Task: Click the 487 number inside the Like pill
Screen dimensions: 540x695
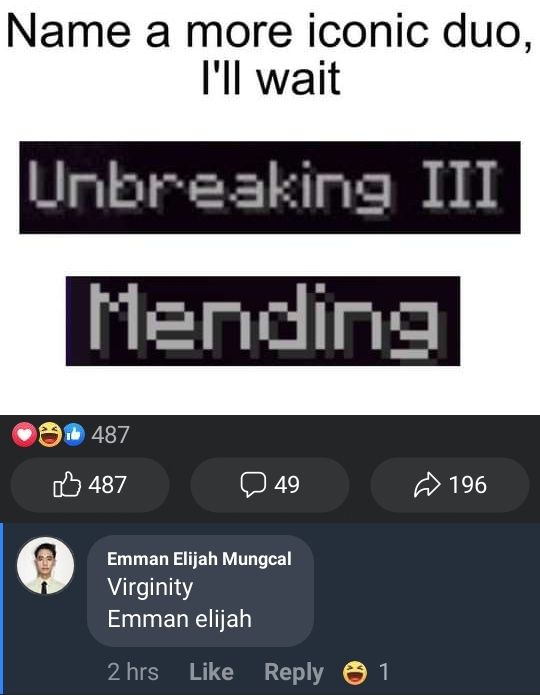Action: click(107, 484)
